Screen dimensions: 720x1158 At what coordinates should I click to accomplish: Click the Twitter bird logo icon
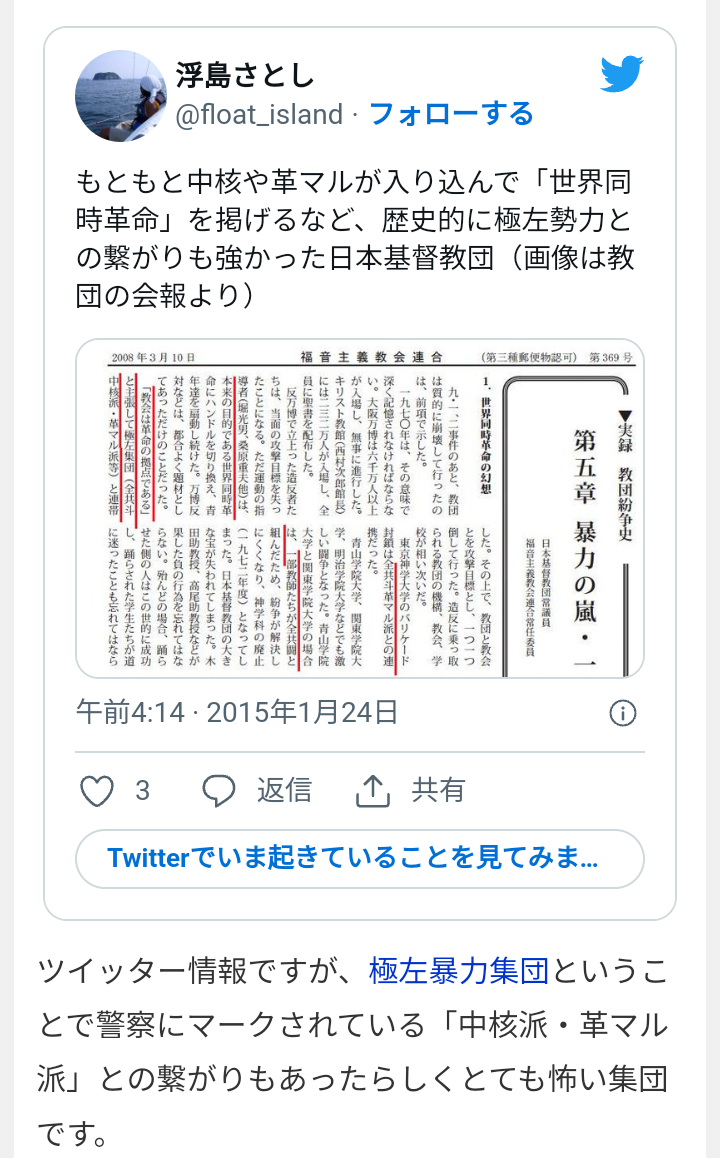(x=621, y=74)
